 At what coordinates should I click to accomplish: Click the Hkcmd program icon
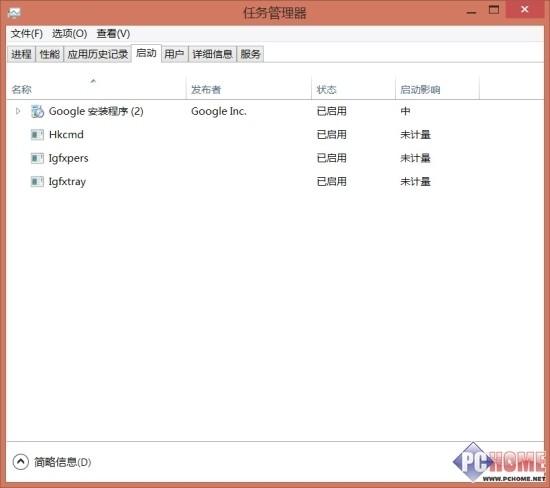[x=37, y=135]
